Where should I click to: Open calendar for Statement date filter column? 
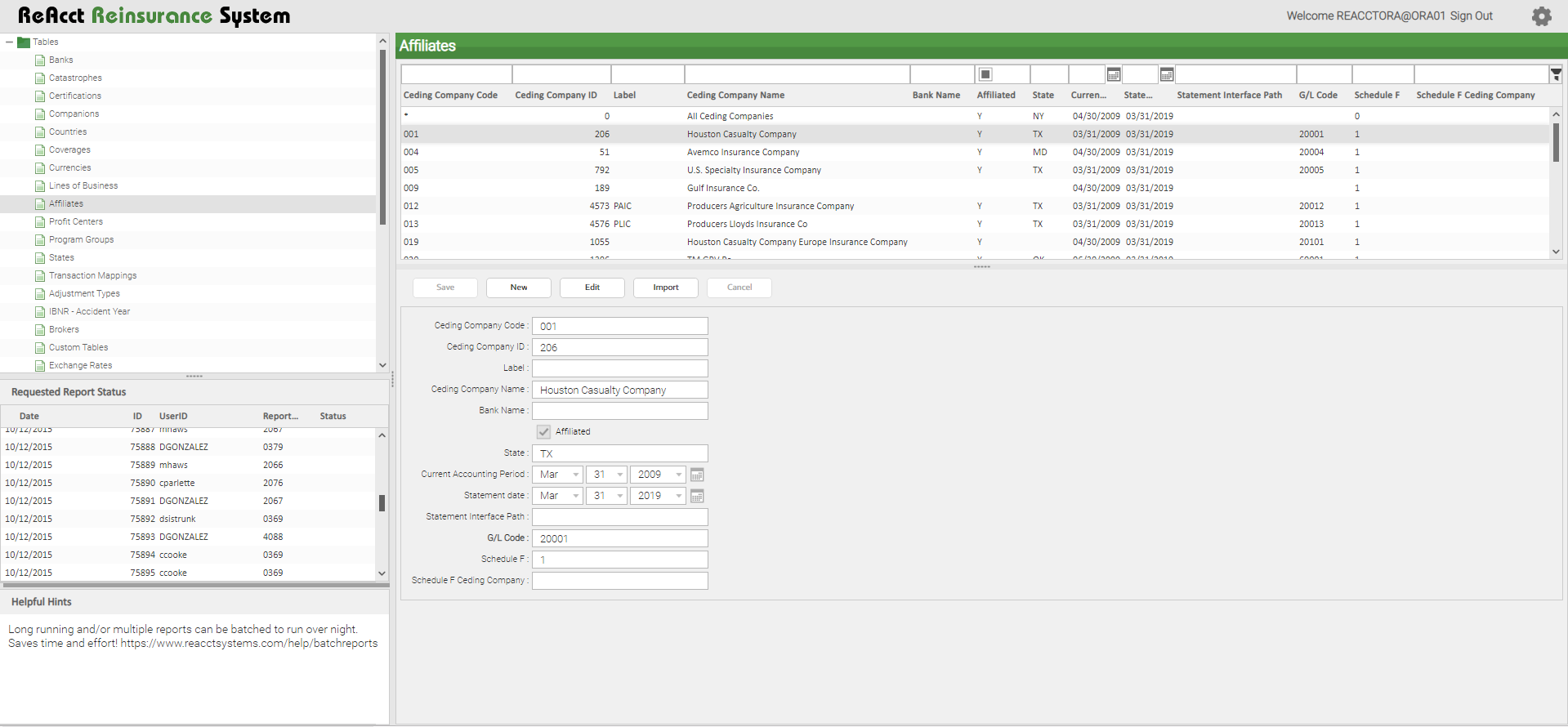click(1166, 74)
